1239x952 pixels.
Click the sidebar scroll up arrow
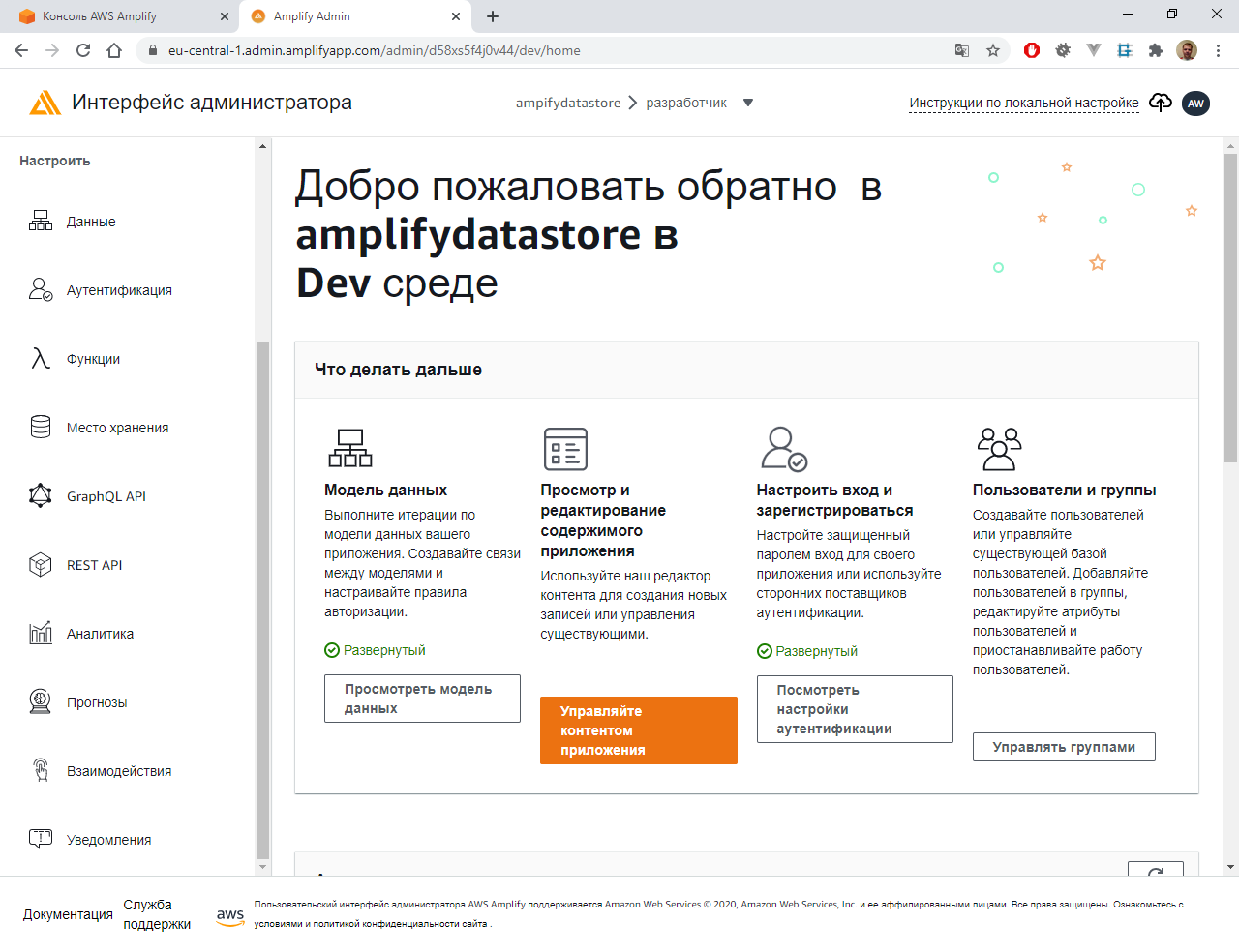262,146
